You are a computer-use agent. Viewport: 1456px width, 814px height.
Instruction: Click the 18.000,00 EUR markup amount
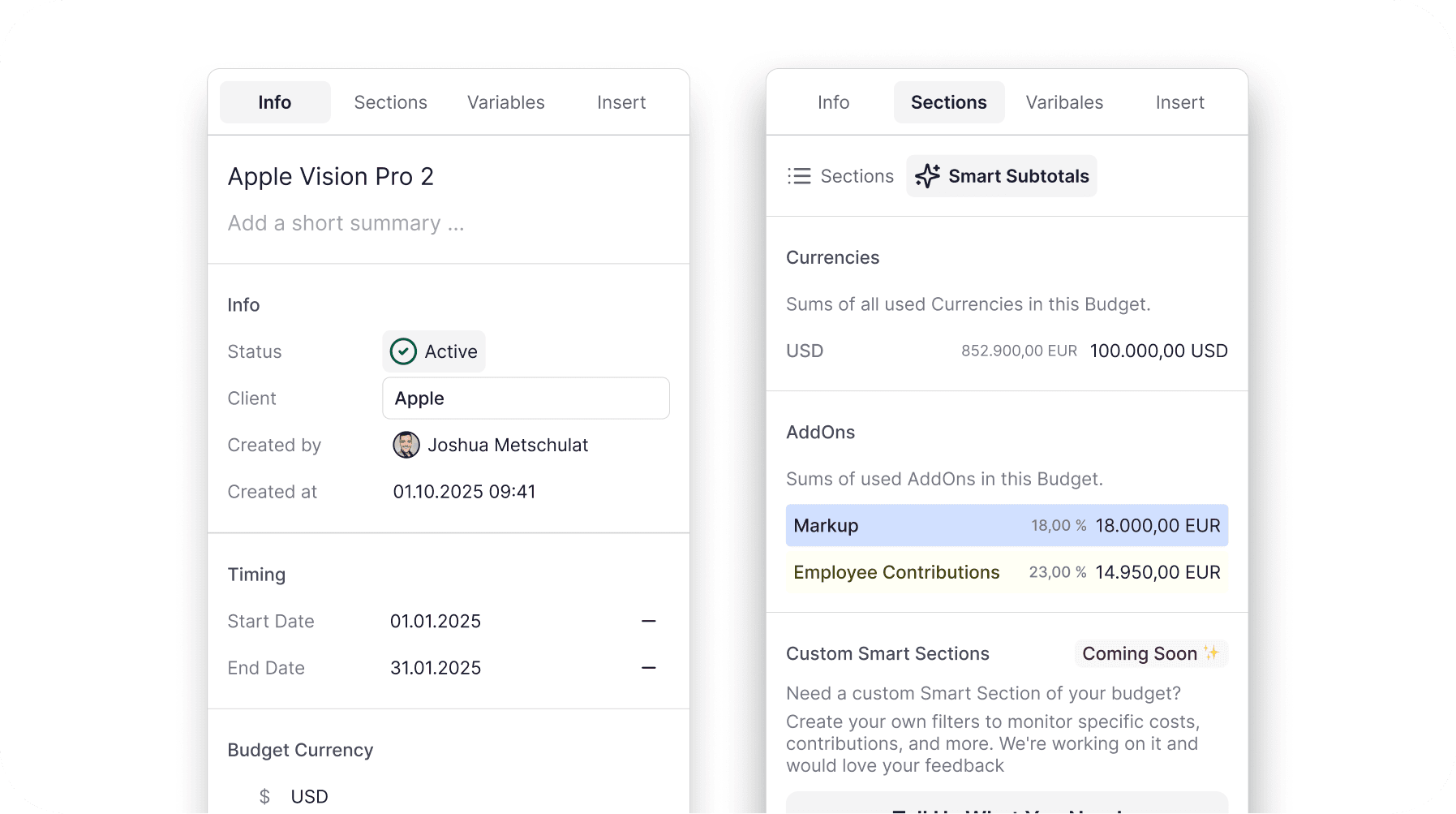pos(1157,526)
